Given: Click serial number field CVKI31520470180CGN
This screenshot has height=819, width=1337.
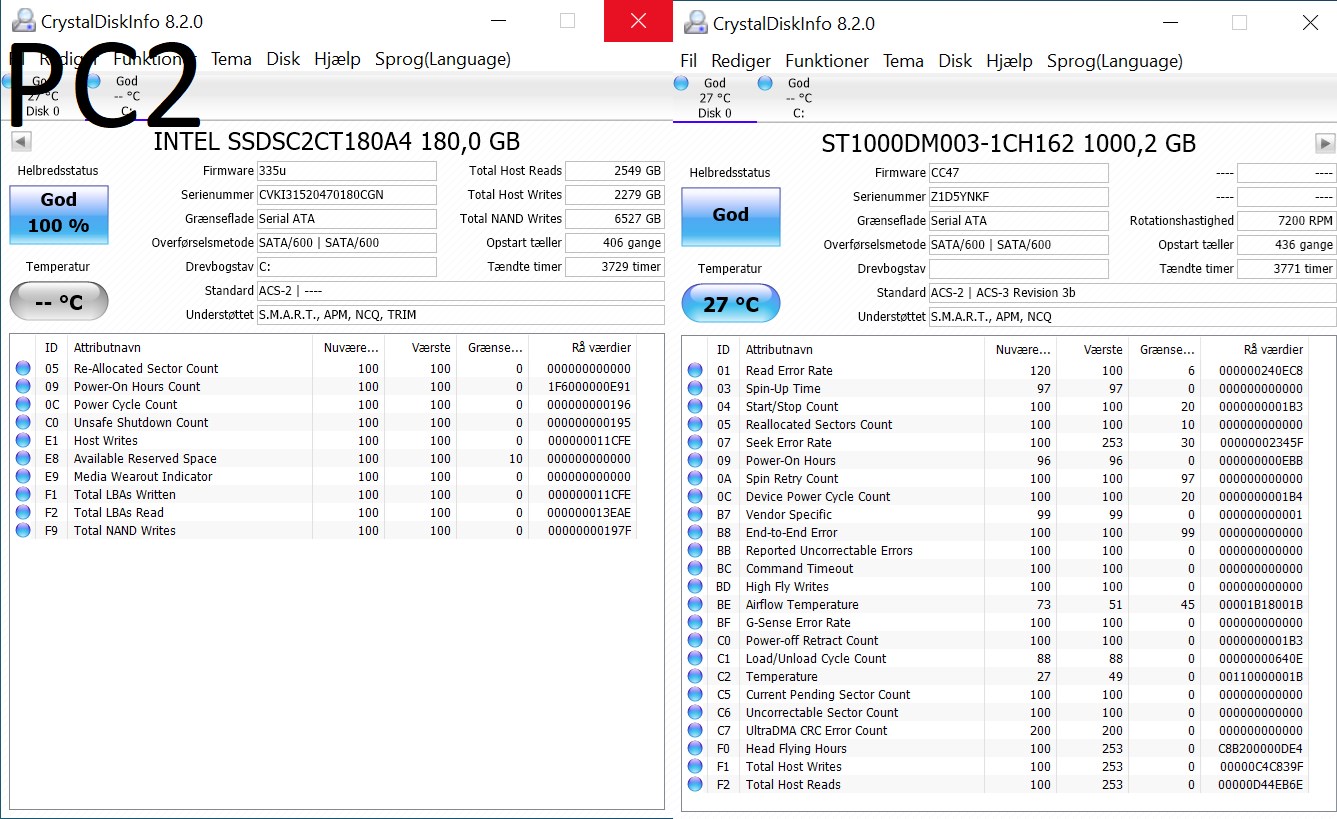Looking at the screenshot, I should click(346, 195).
